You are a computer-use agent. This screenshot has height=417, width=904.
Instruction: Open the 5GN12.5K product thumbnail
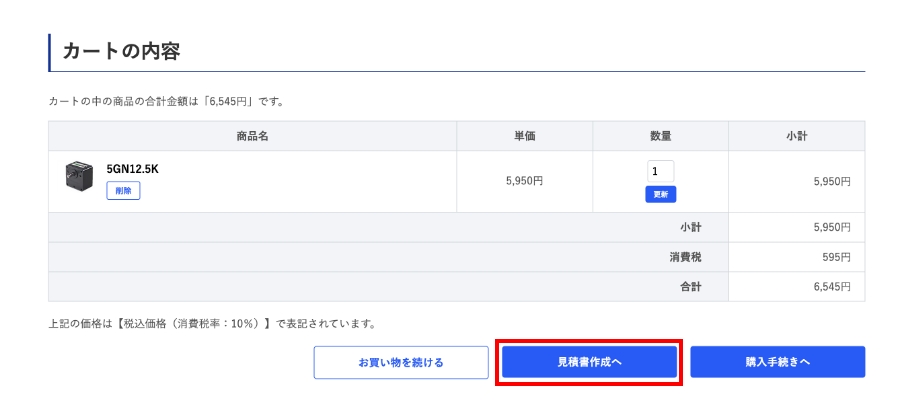click(78, 176)
